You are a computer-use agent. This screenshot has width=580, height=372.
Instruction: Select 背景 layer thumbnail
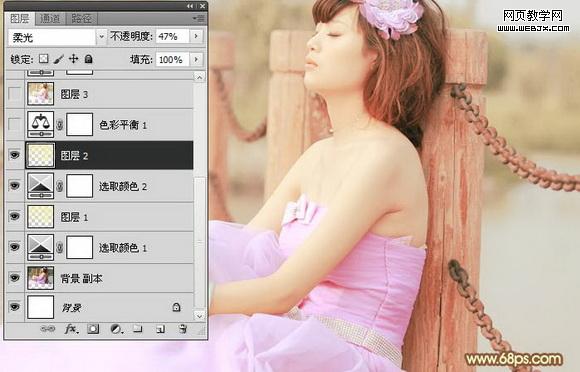coord(41,307)
